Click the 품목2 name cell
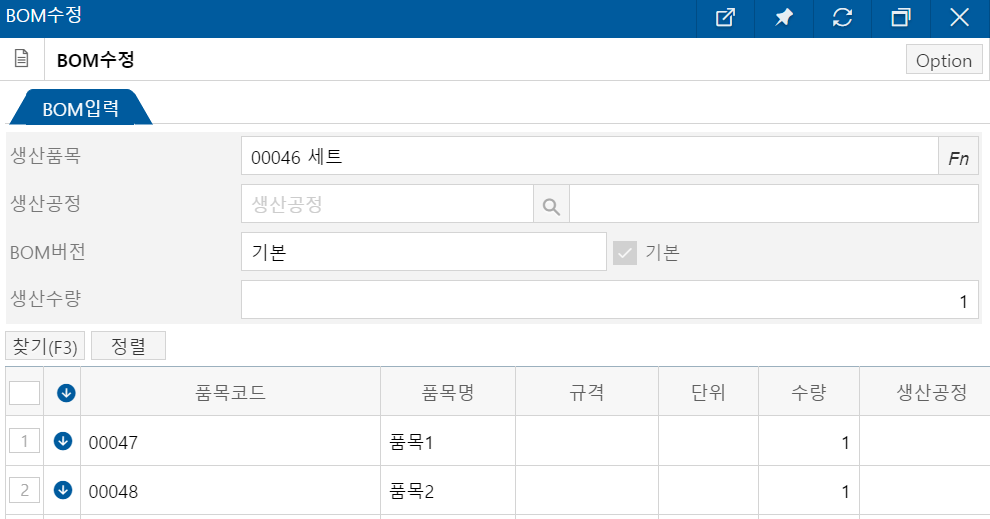Viewport: 990px width, 519px height. pyautogui.click(x=448, y=491)
